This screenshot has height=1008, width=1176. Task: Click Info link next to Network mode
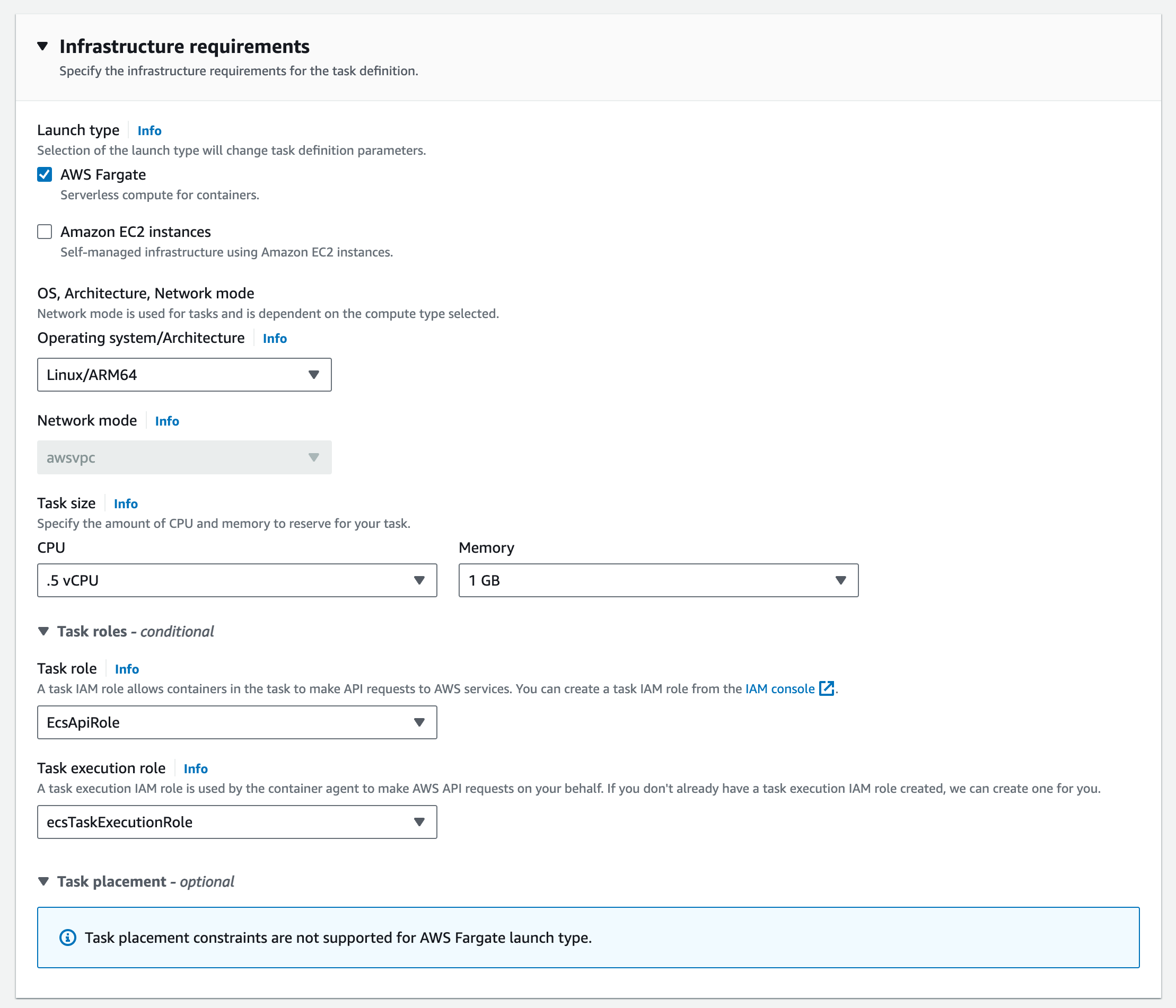click(167, 421)
